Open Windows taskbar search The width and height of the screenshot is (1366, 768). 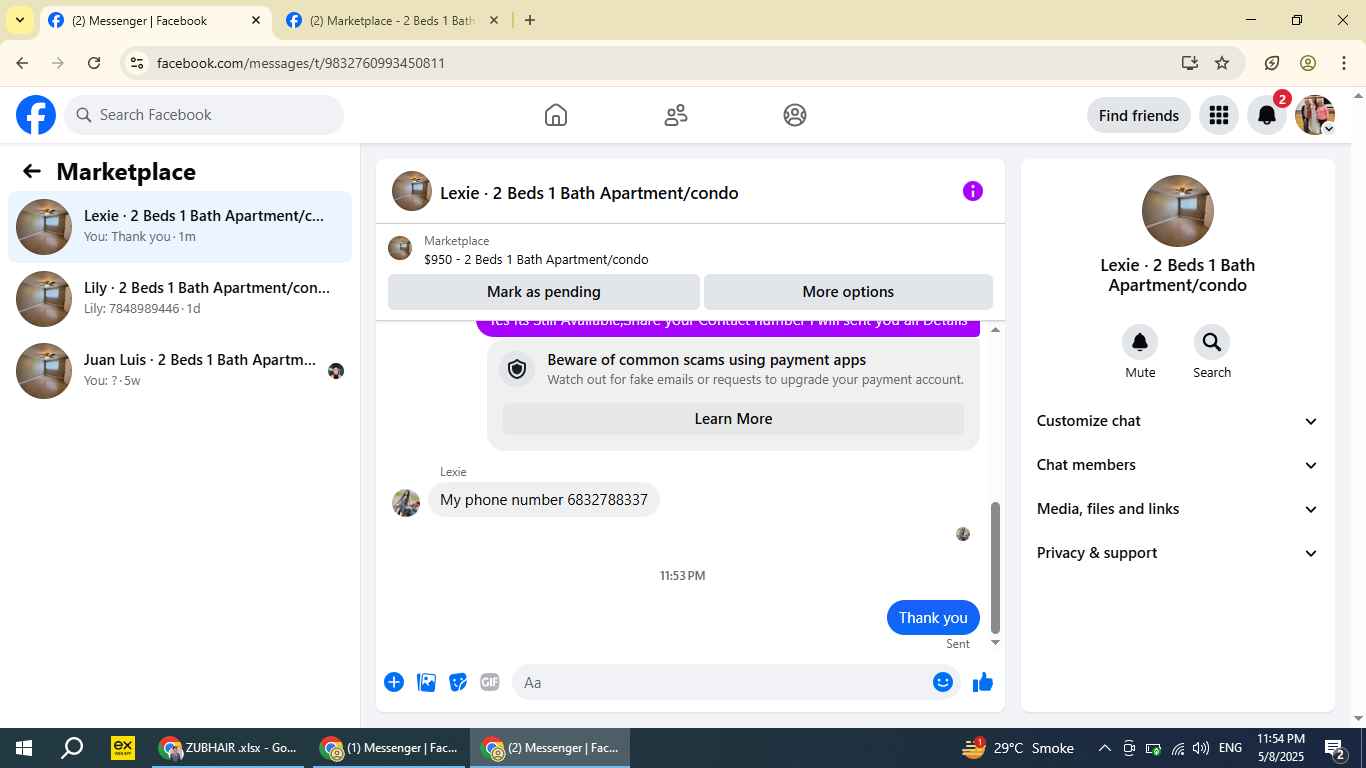(x=72, y=748)
